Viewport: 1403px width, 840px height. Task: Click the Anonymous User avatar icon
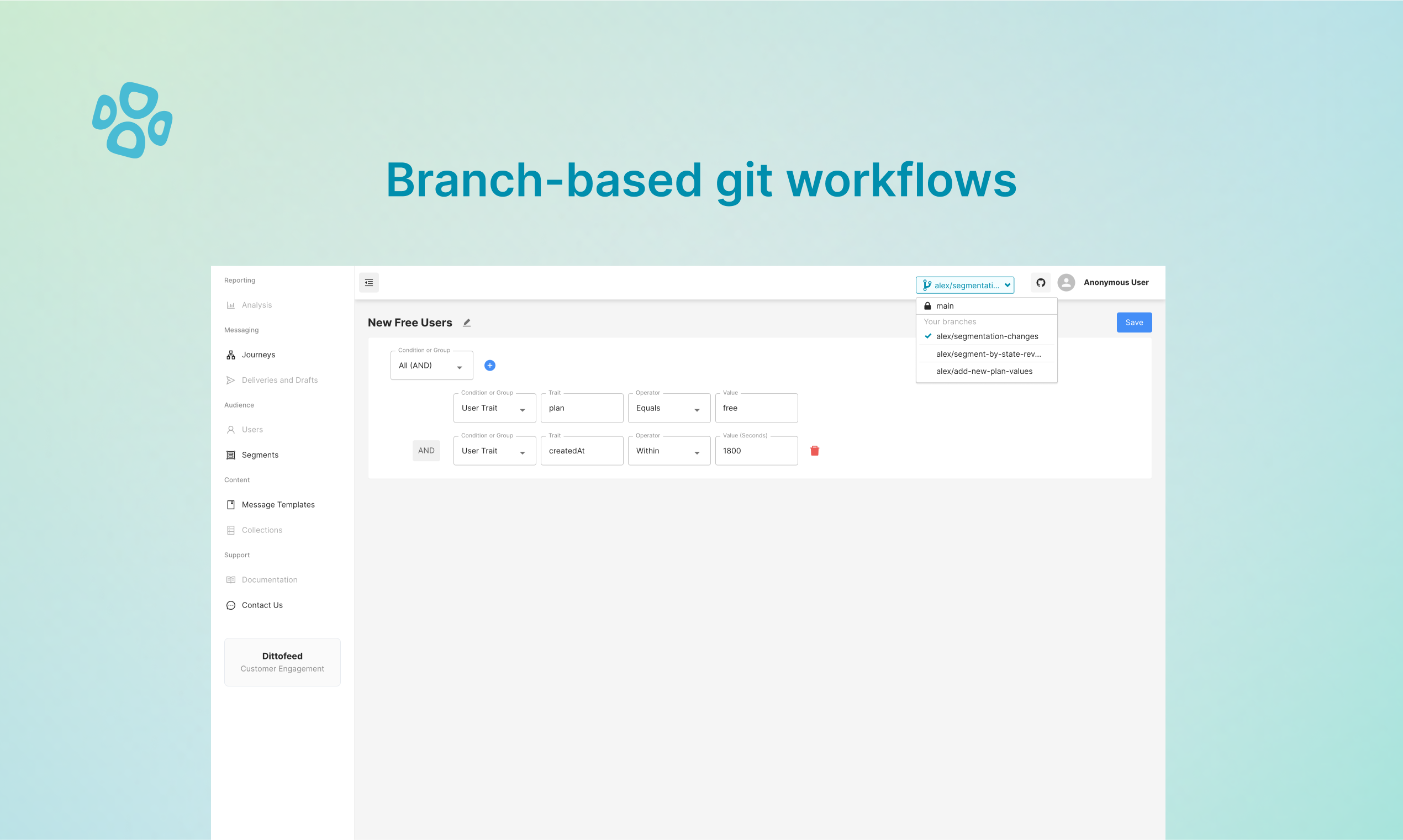[1066, 282]
